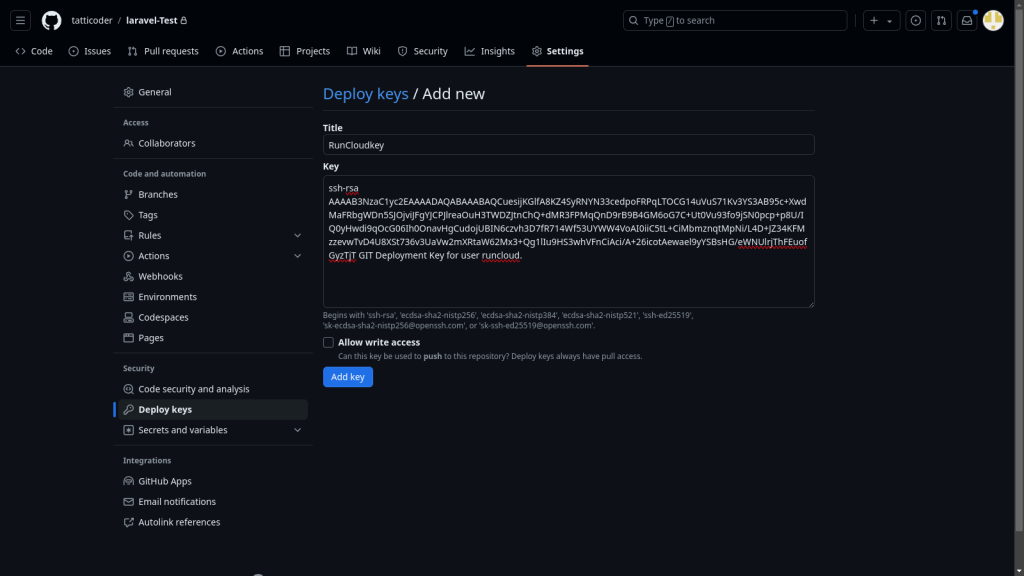The height and width of the screenshot is (576, 1024).
Task: Follow the Deploy keys breadcrumb link
Action: coord(365,93)
